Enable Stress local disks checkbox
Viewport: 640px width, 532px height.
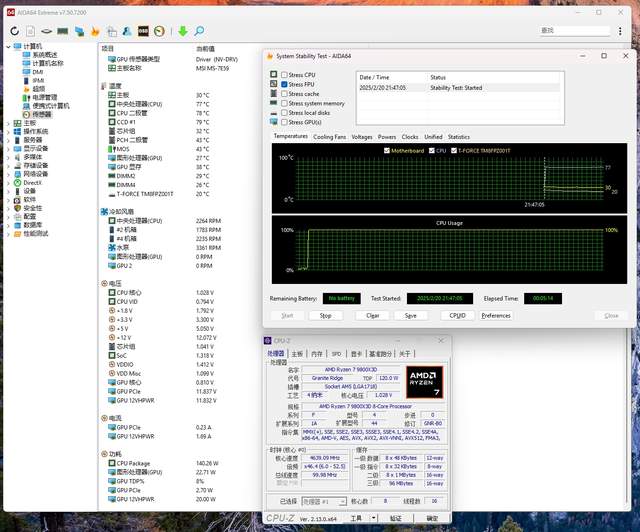click(284, 113)
